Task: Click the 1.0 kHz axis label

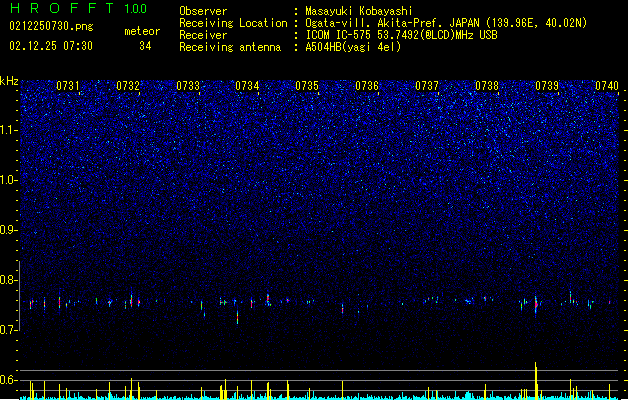Action: 9,180
